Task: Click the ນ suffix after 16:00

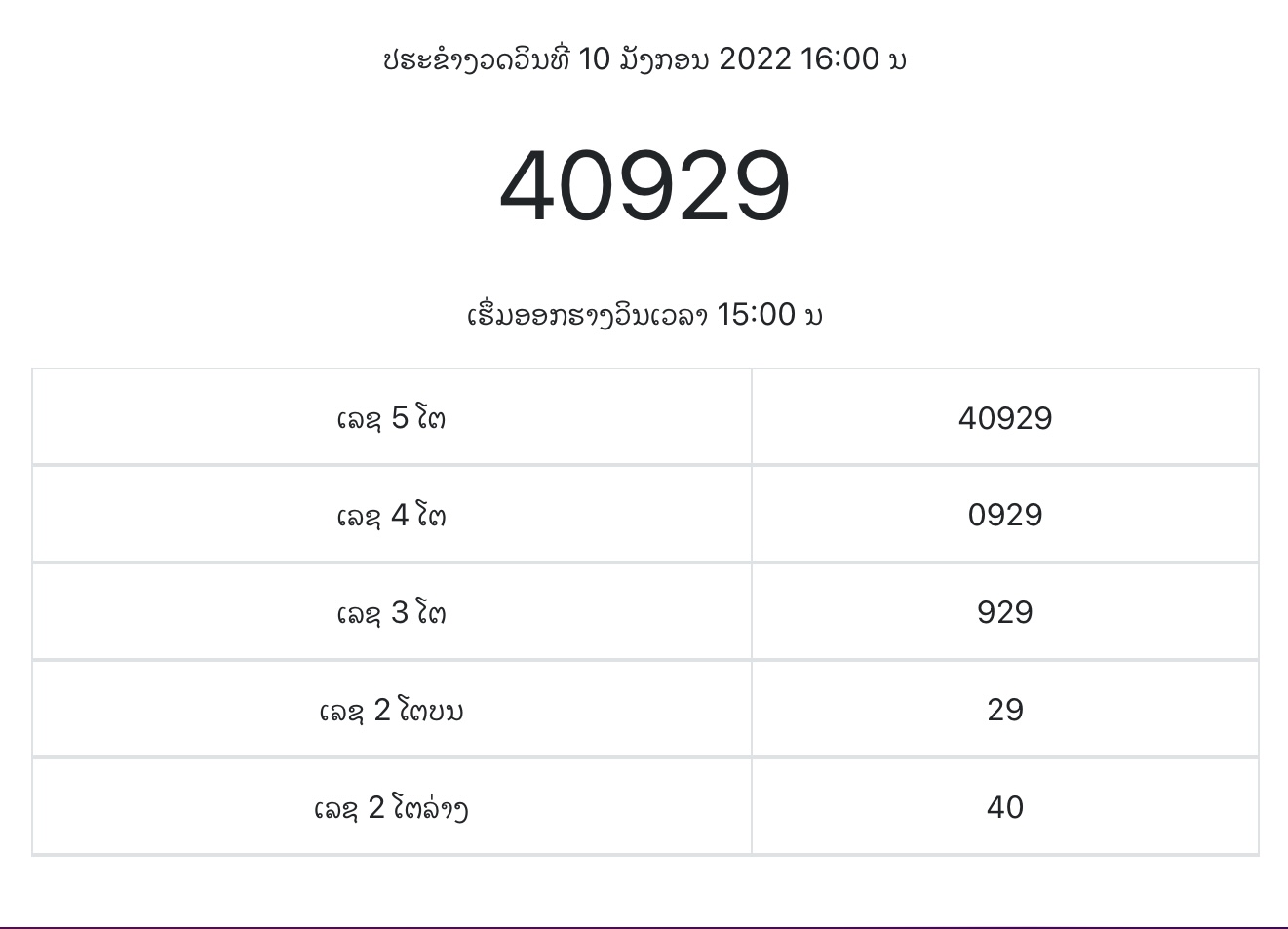Action: coord(898,62)
